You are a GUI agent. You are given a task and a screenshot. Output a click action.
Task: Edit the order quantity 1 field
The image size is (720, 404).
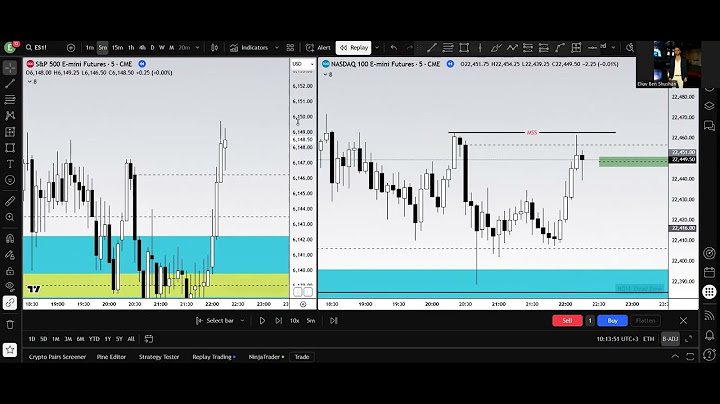(x=590, y=320)
